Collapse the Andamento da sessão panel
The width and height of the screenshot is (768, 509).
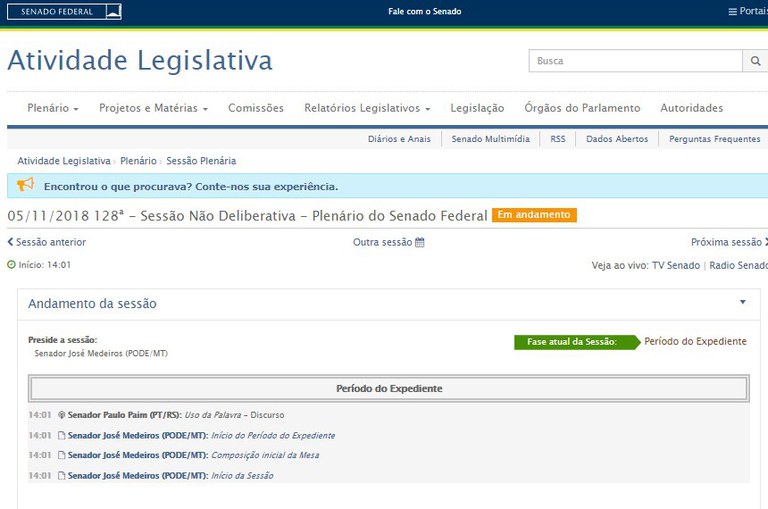[x=742, y=302]
